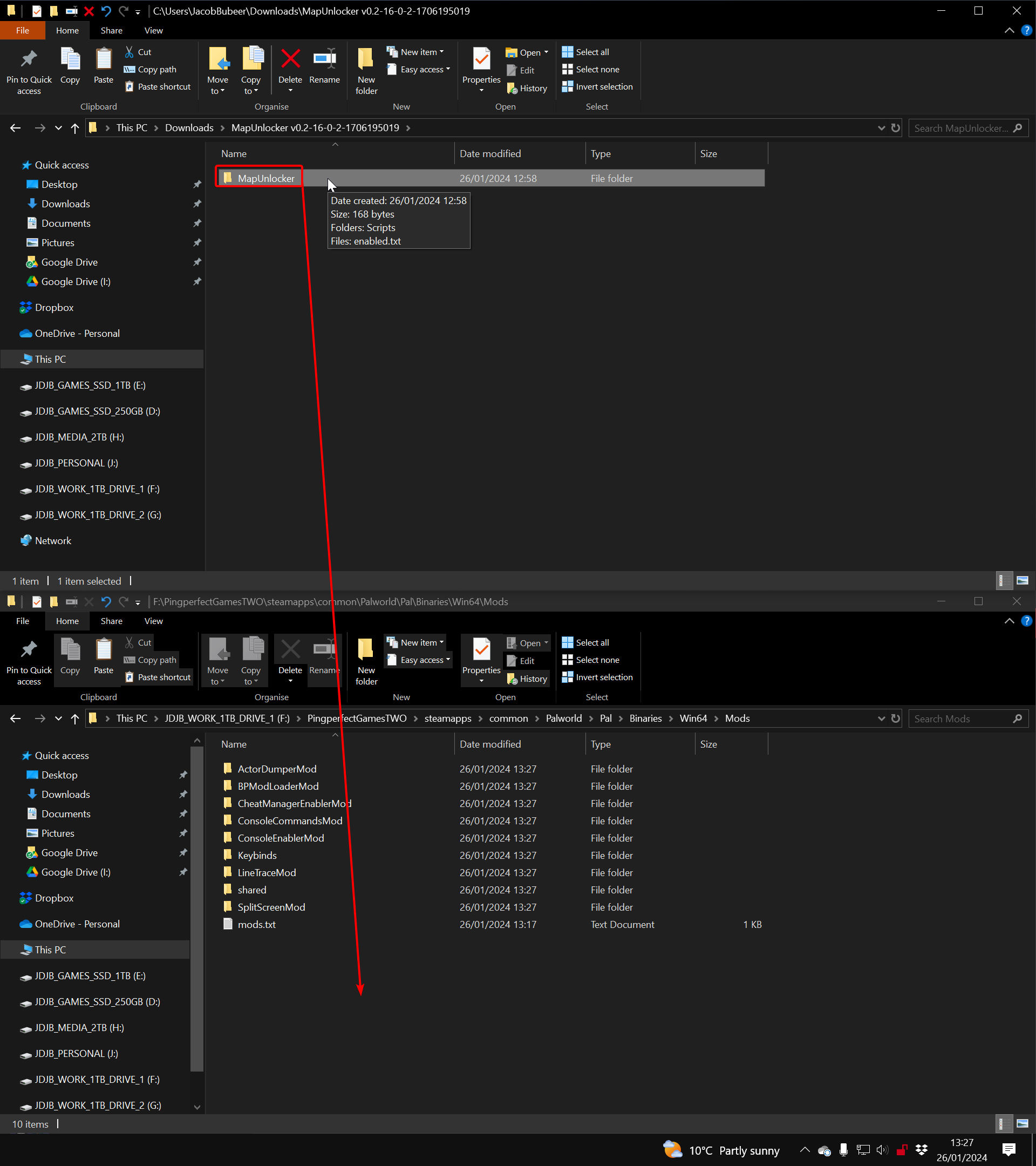Switch to large icons view in top window
The width and height of the screenshot is (1036, 1166).
1023,581
